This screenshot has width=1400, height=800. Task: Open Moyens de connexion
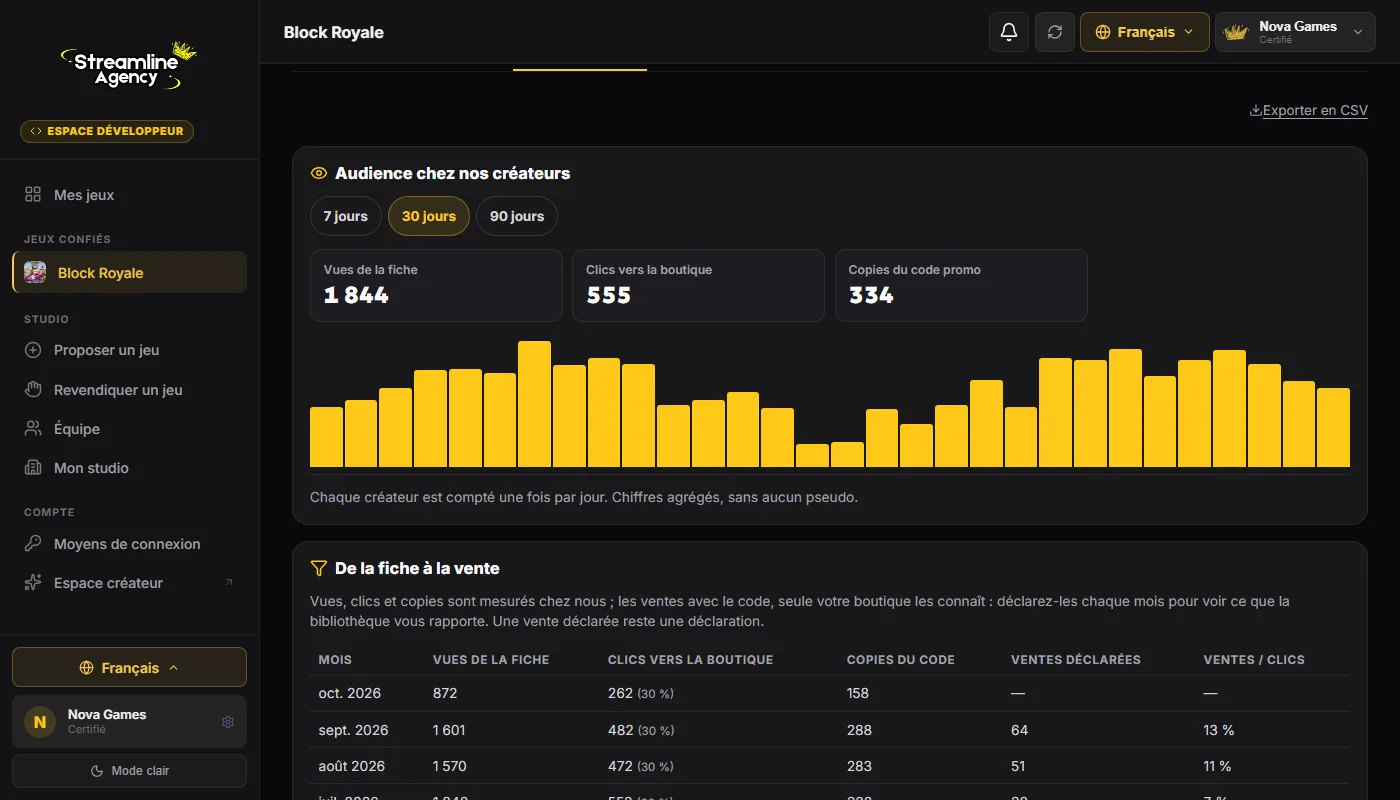(129, 544)
